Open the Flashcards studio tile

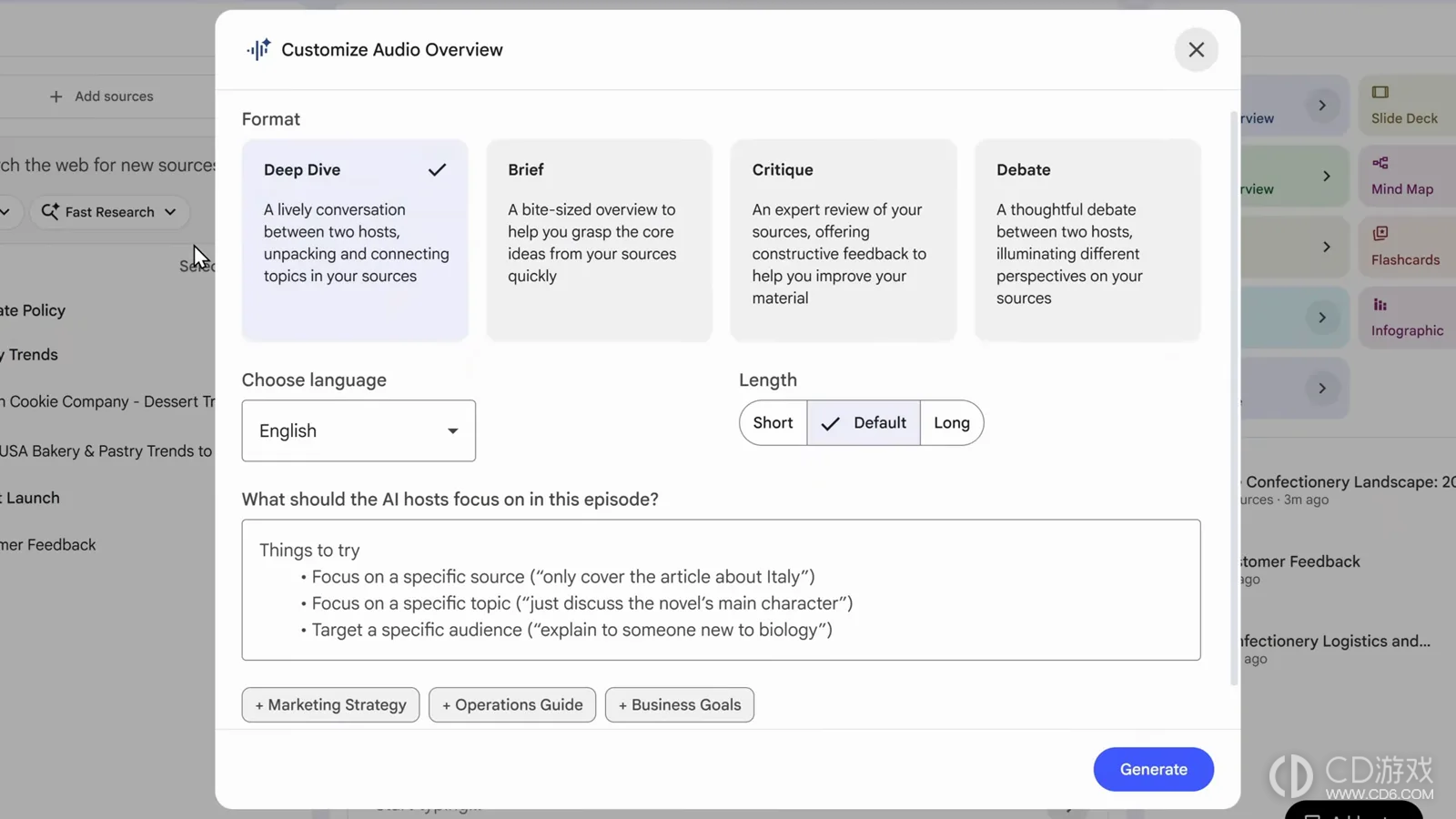tap(1407, 247)
